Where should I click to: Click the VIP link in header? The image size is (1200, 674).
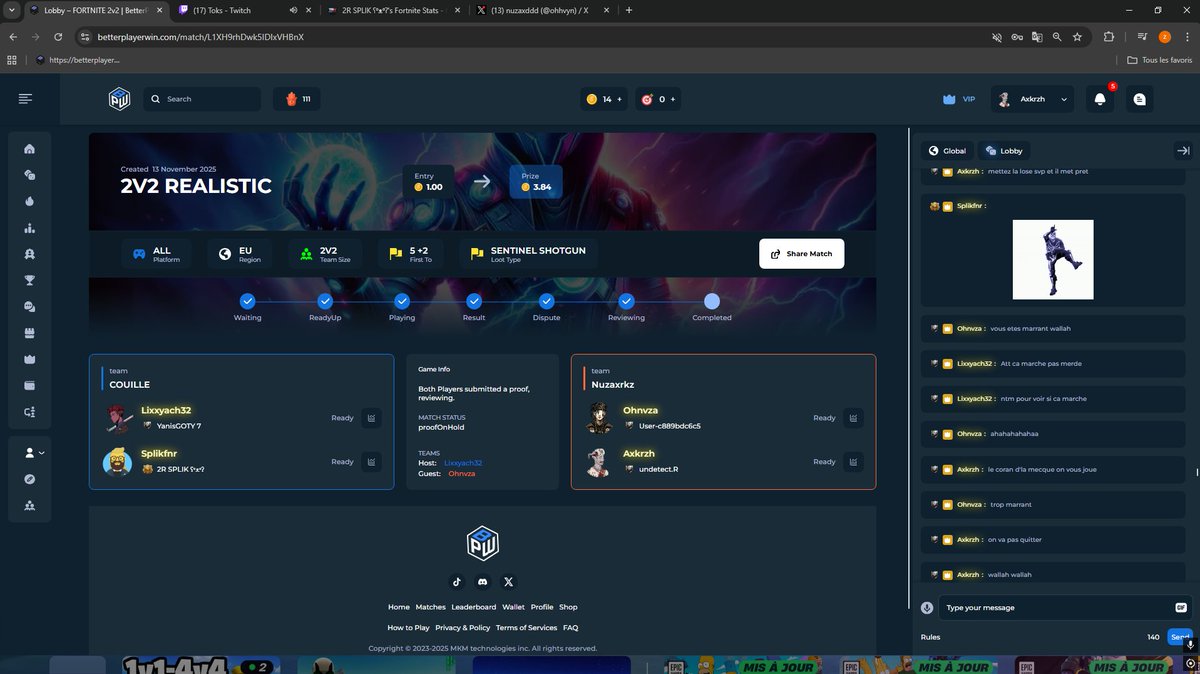coord(959,99)
